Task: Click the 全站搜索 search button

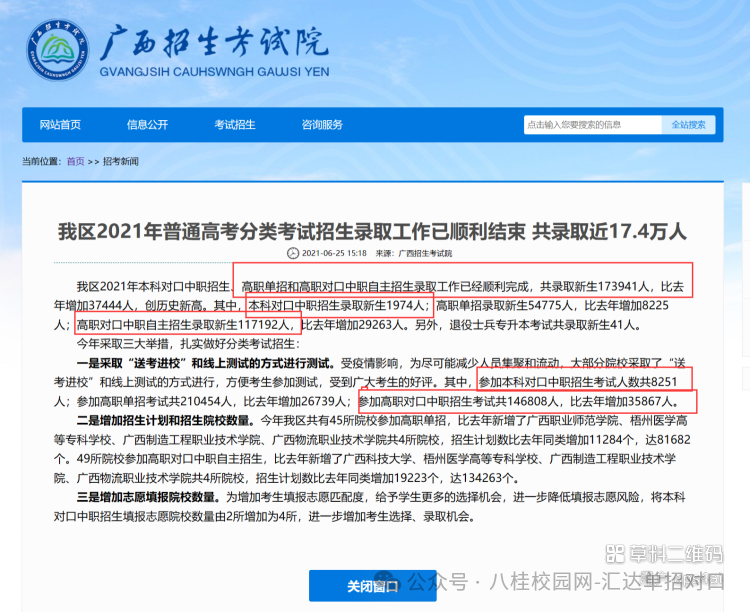Action: (688, 125)
